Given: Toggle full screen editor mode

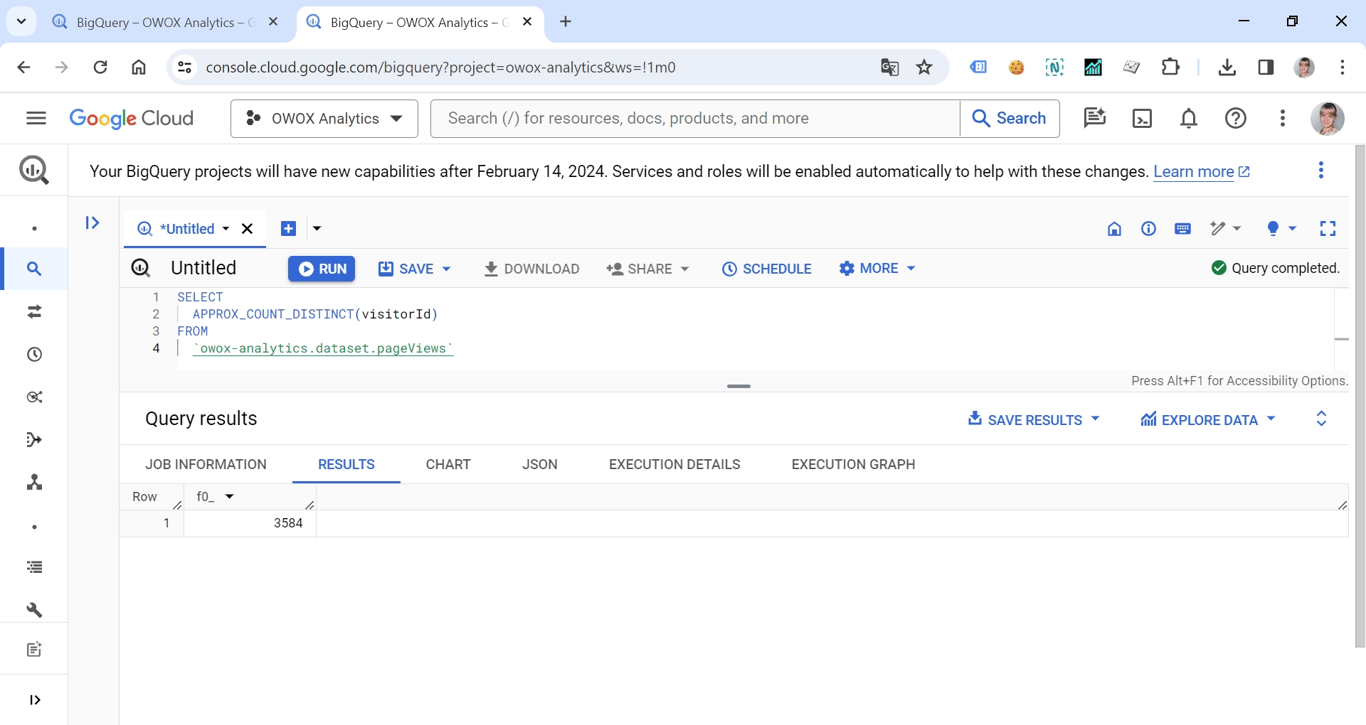Looking at the screenshot, I should pos(1328,229).
